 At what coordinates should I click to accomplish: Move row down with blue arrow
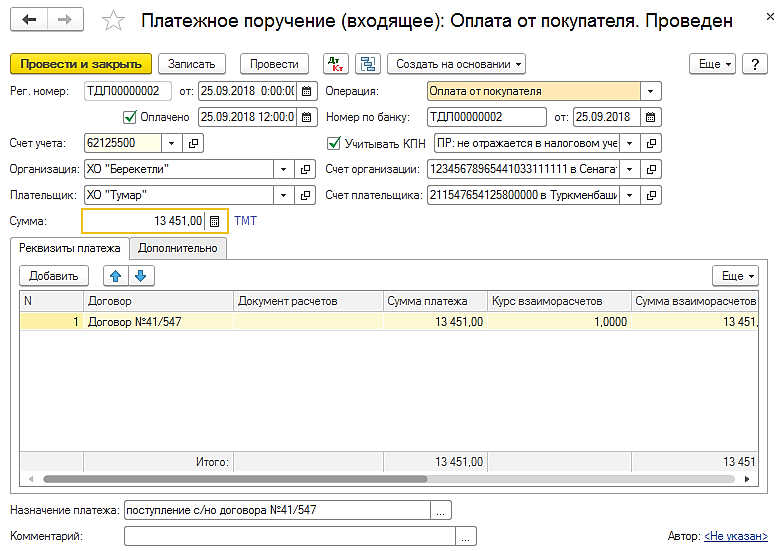(x=140, y=276)
